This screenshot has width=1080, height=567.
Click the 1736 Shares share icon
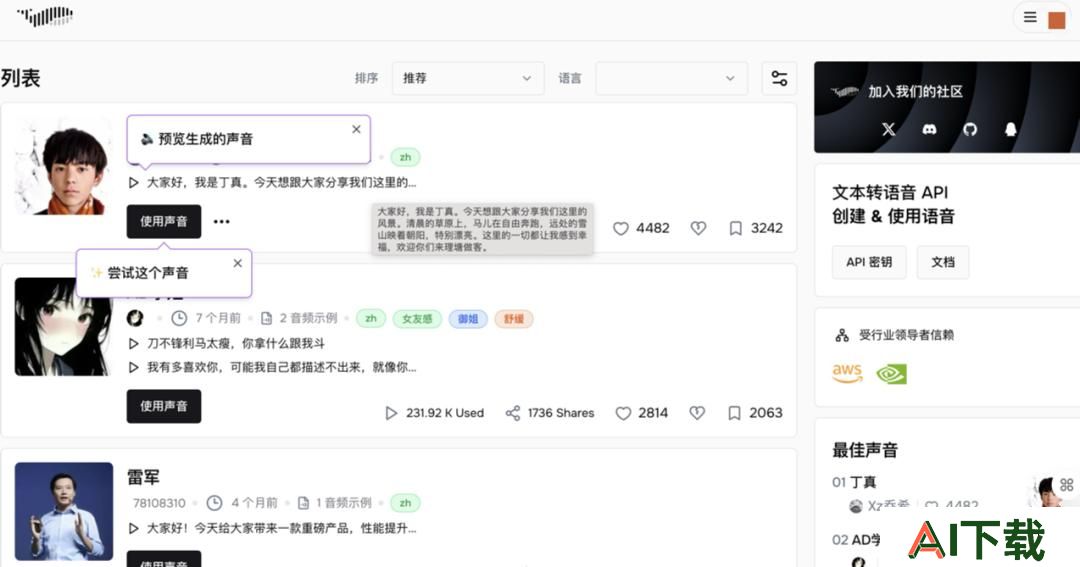point(512,413)
